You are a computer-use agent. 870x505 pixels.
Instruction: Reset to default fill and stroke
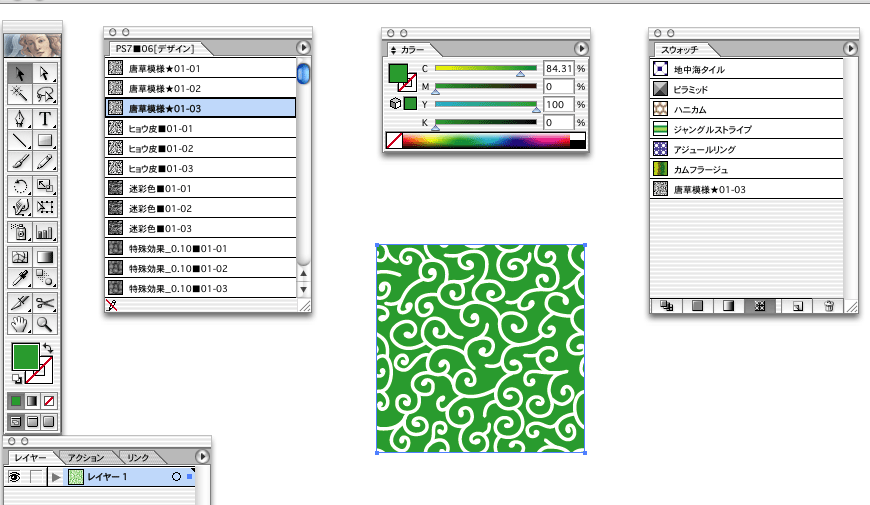17,379
